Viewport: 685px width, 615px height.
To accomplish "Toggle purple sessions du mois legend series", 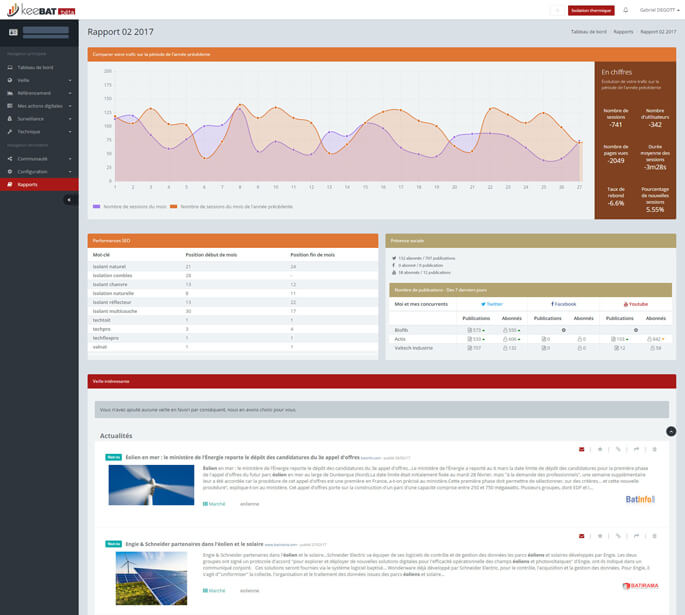I will click(130, 207).
